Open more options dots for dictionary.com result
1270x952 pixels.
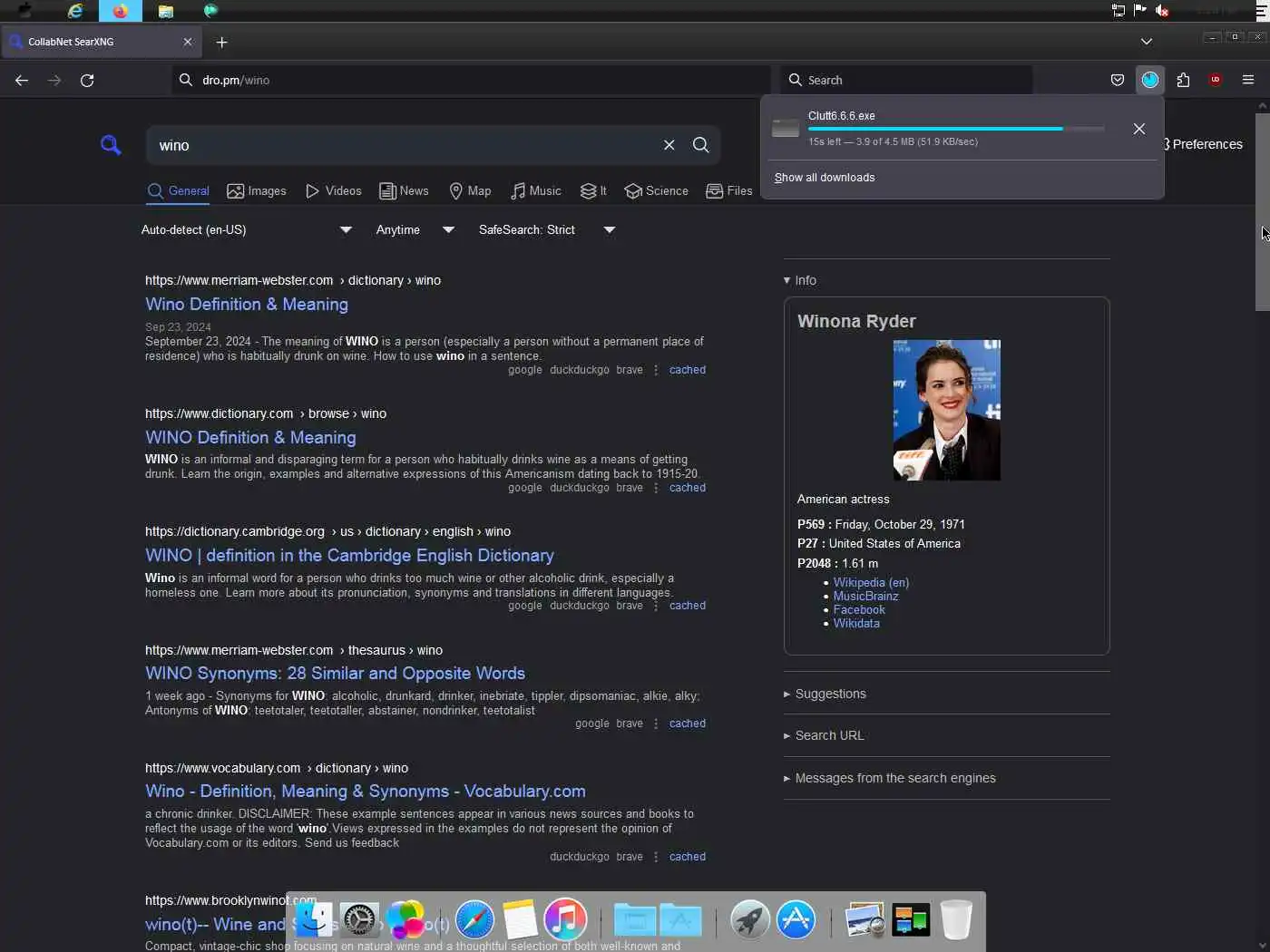coord(656,488)
